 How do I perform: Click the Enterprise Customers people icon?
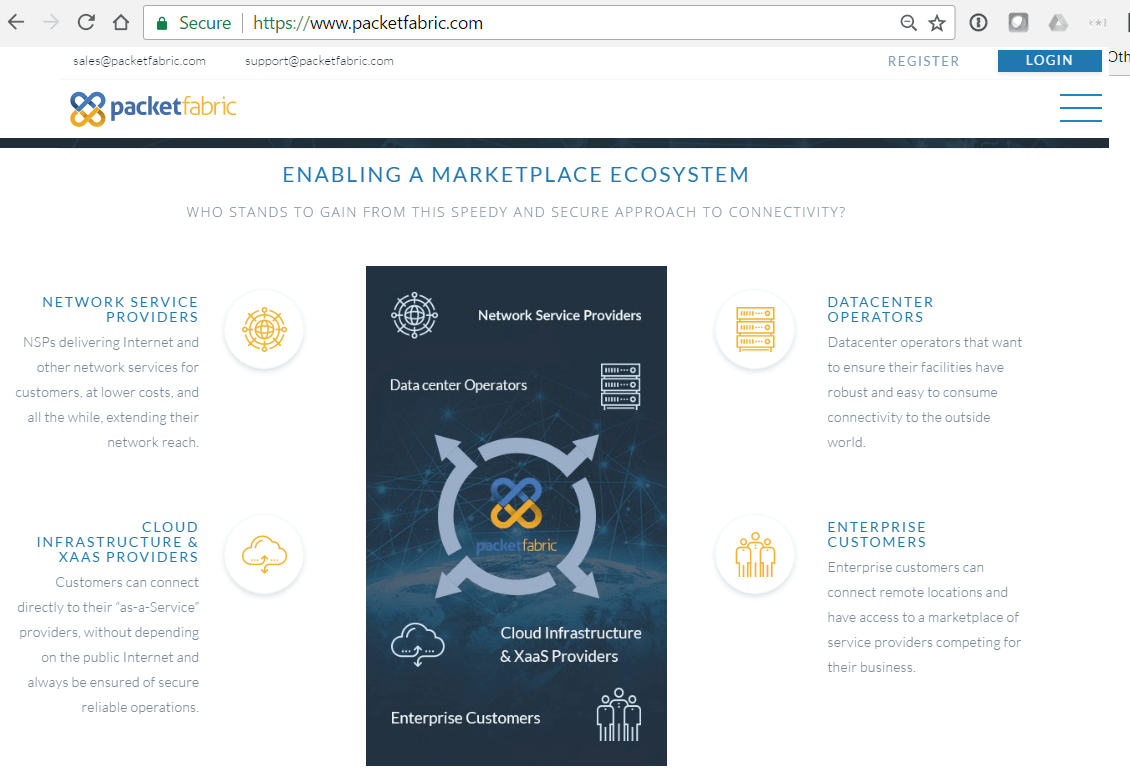pyautogui.click(x=755, y=554)
